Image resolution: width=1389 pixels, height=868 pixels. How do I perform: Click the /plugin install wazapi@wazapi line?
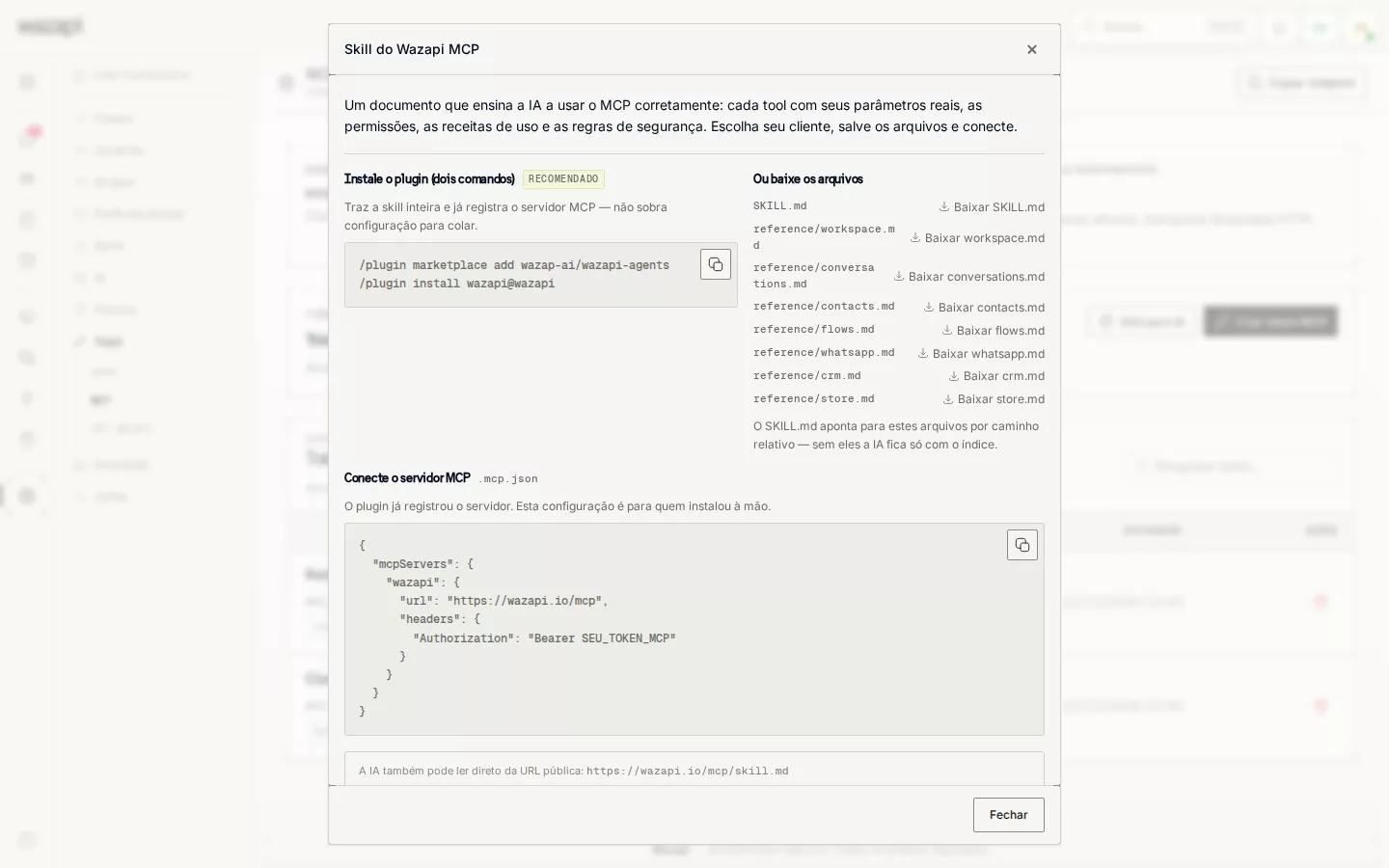coord(457,284)
